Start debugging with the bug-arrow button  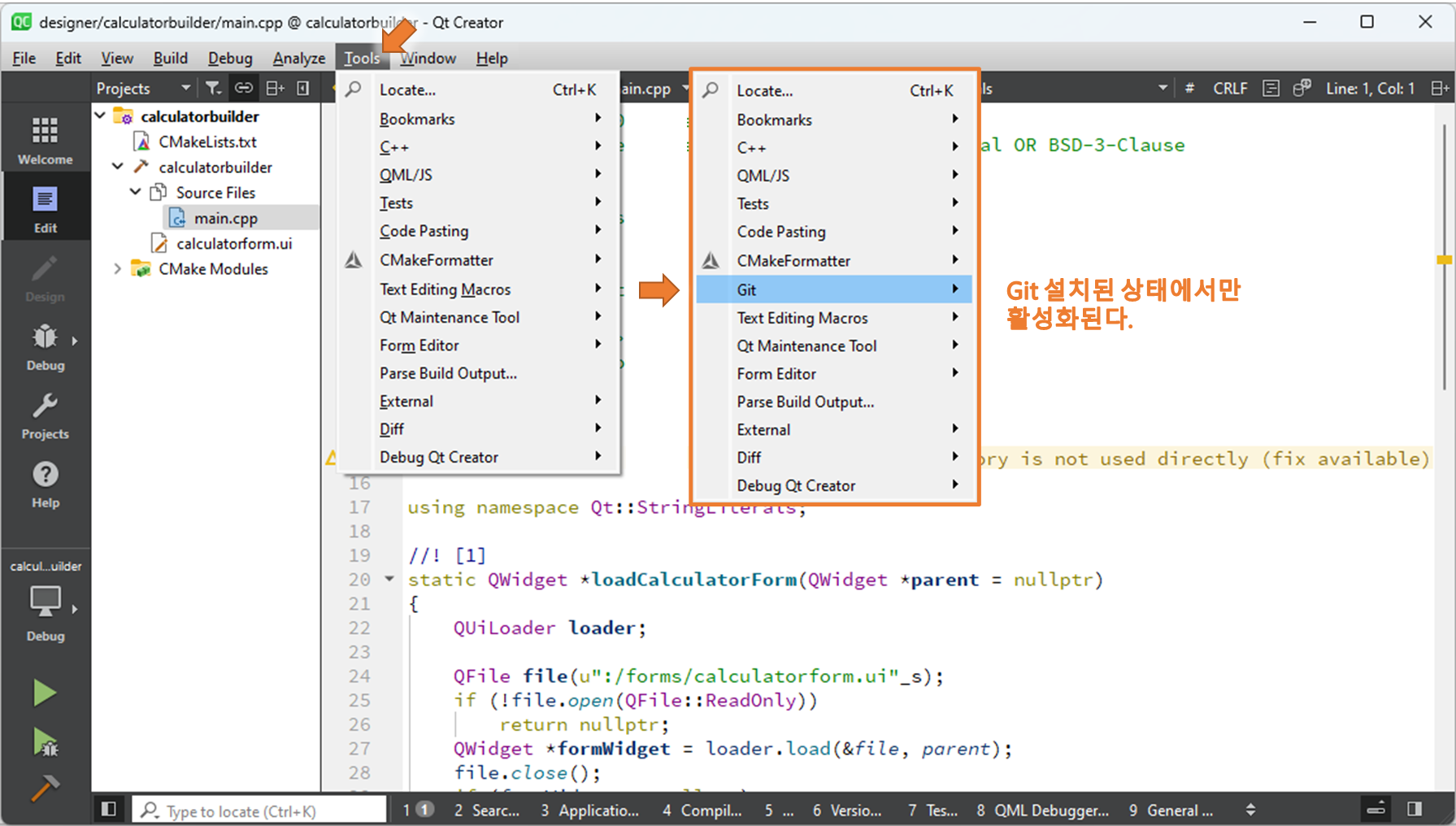(45, 741)
